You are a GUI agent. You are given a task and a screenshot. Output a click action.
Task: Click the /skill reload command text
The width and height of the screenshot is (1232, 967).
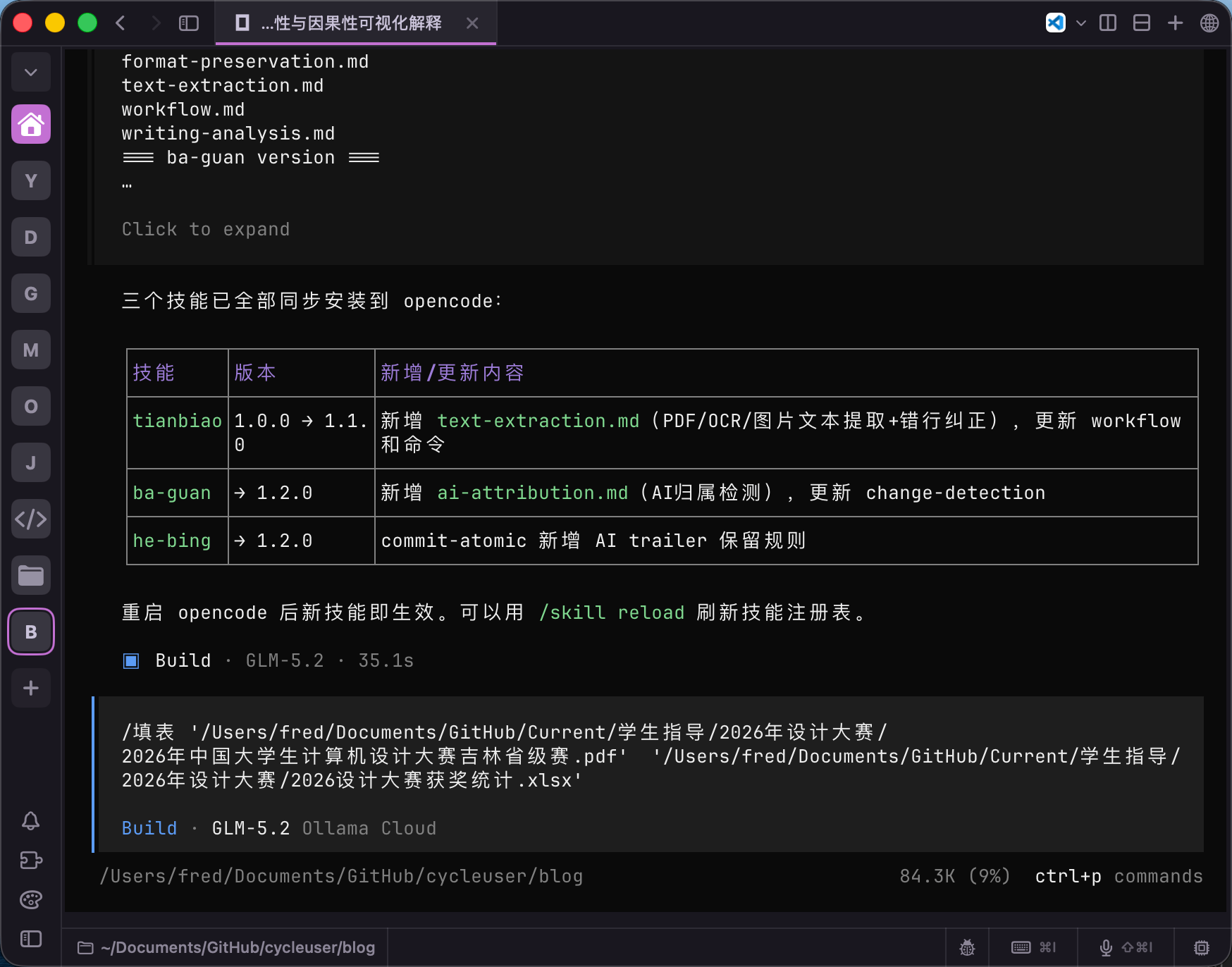tap(612, 612)
